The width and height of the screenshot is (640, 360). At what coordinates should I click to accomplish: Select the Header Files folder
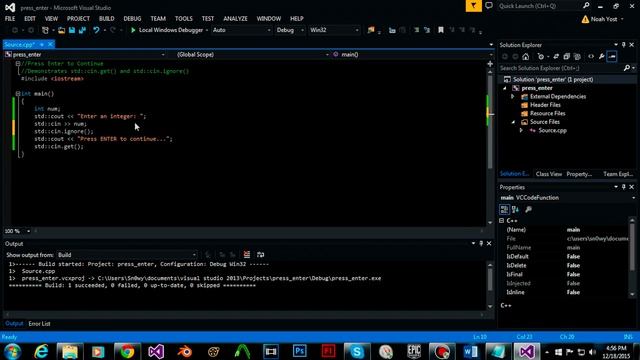pyautogui.click(x=545, y=105)
